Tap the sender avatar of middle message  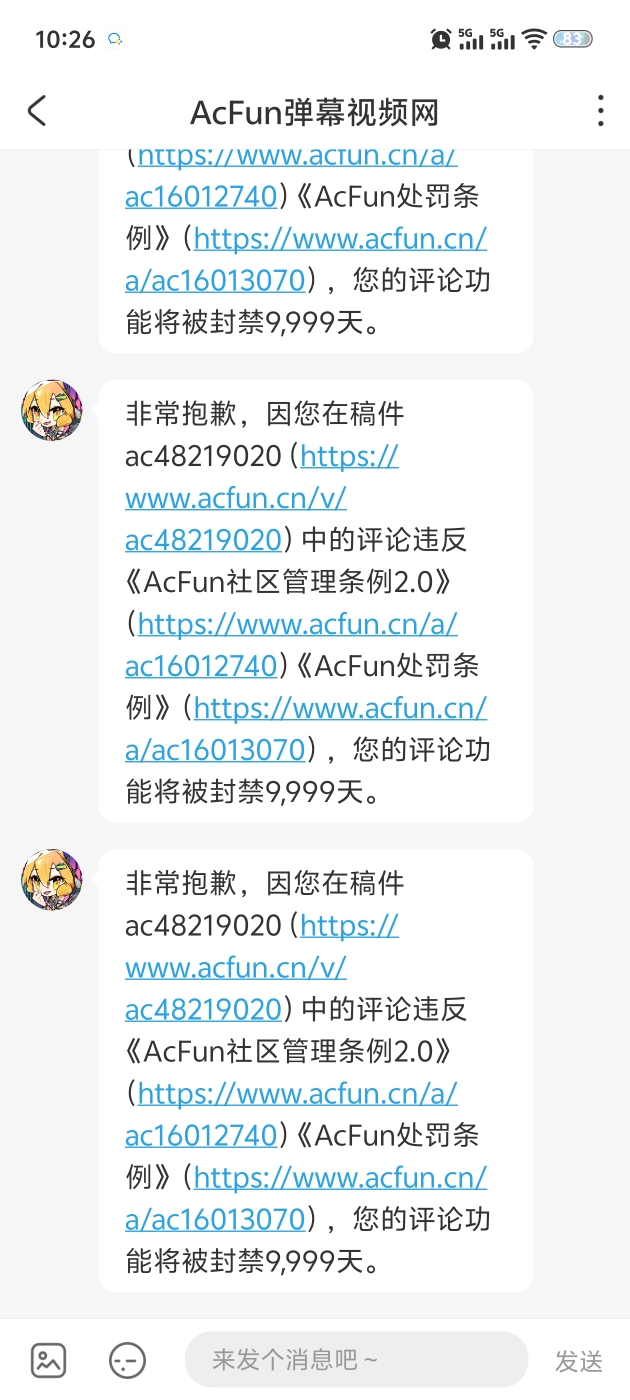[52, 410]
